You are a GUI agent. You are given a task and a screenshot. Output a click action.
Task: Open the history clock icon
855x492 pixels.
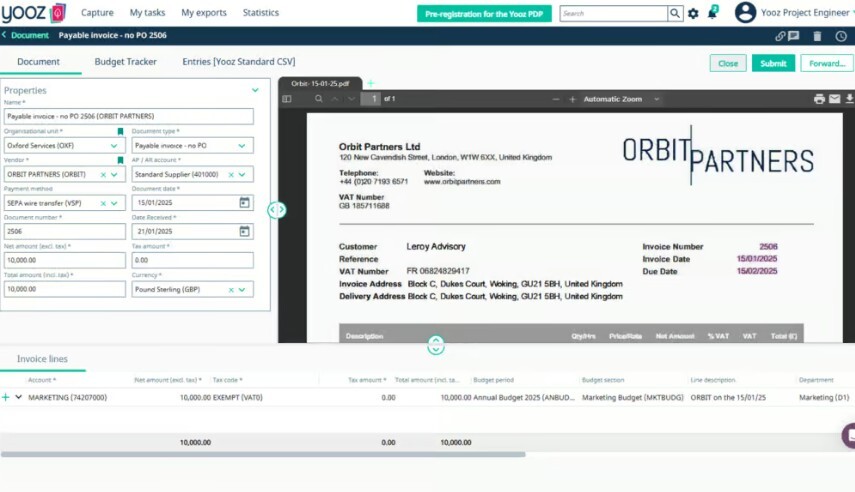coord(841,36)
